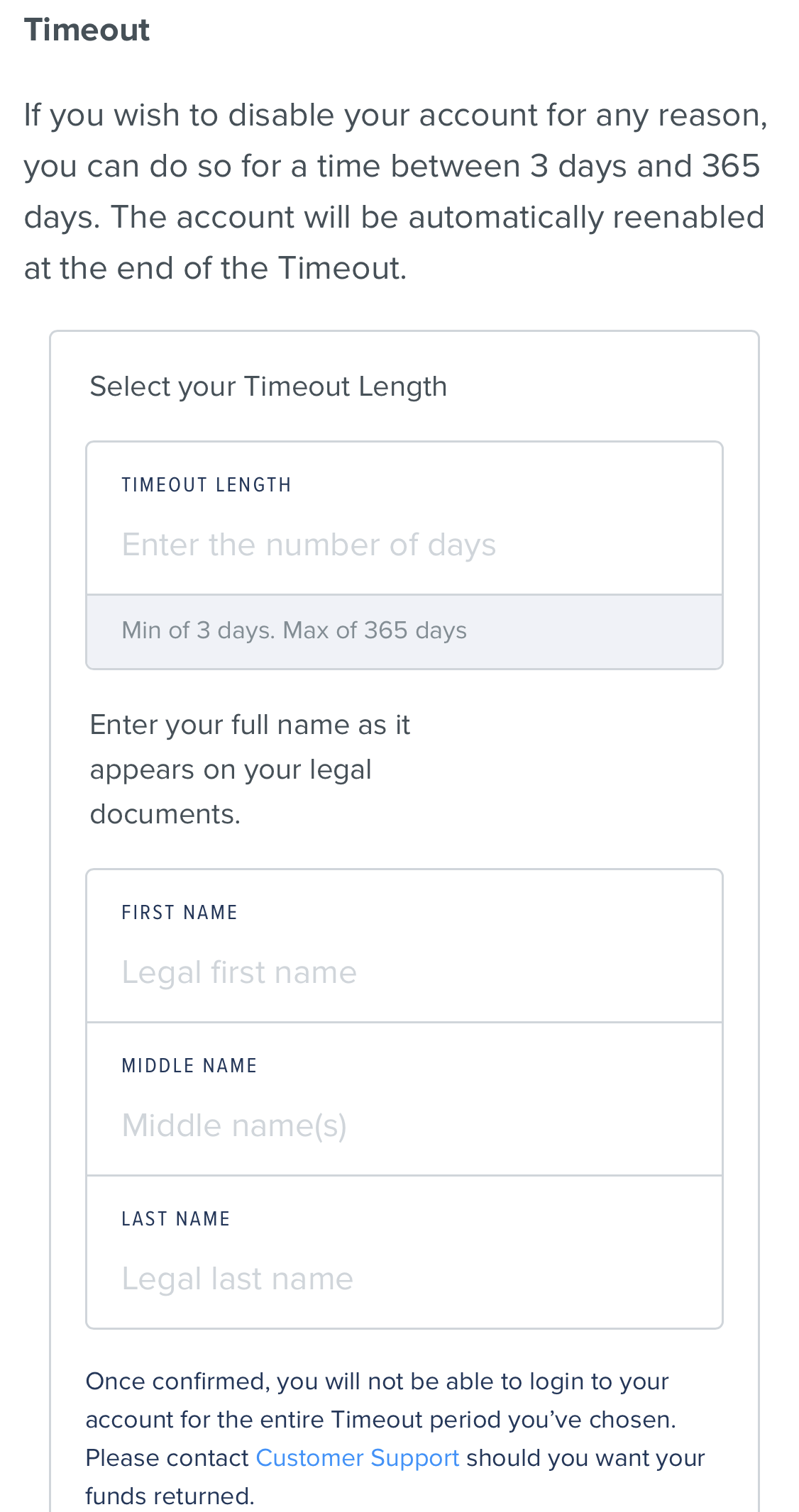The image size is (799, 1512).
Task: Click "Select your Timeout Length" text
Action: point(268,387)
